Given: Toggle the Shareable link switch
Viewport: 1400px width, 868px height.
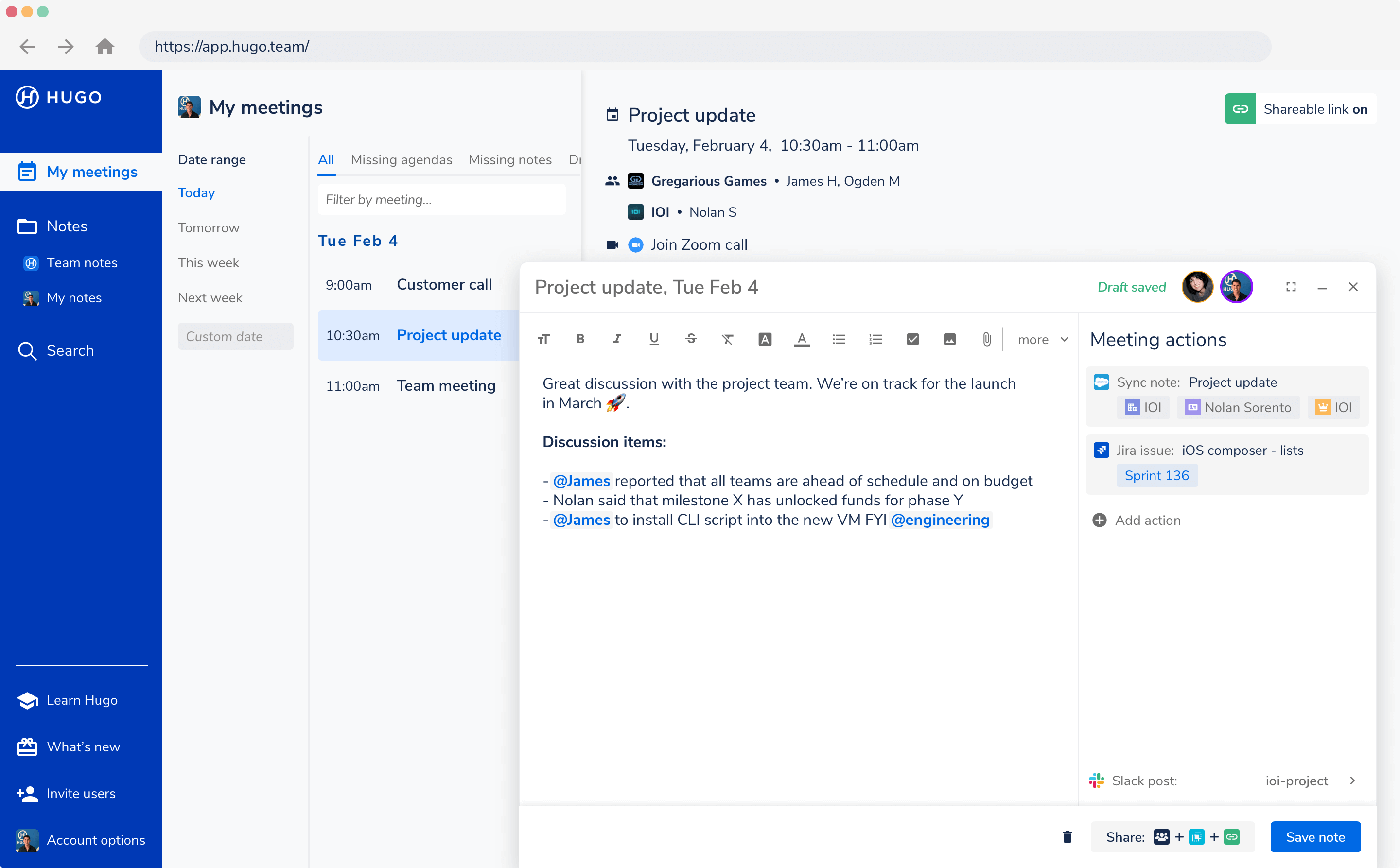Looking at the screenshot, I should pos(1300,109).
